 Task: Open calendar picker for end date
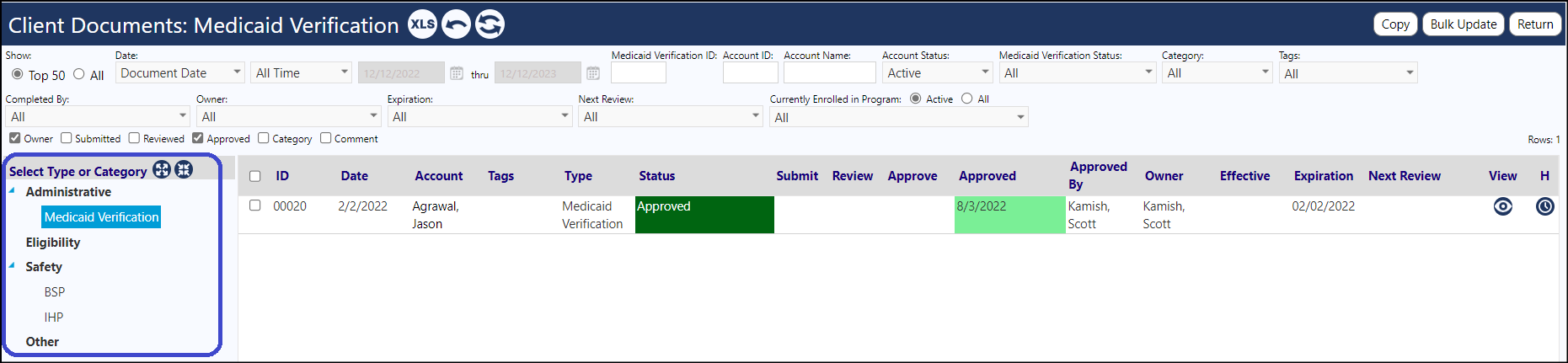(593, 73)
